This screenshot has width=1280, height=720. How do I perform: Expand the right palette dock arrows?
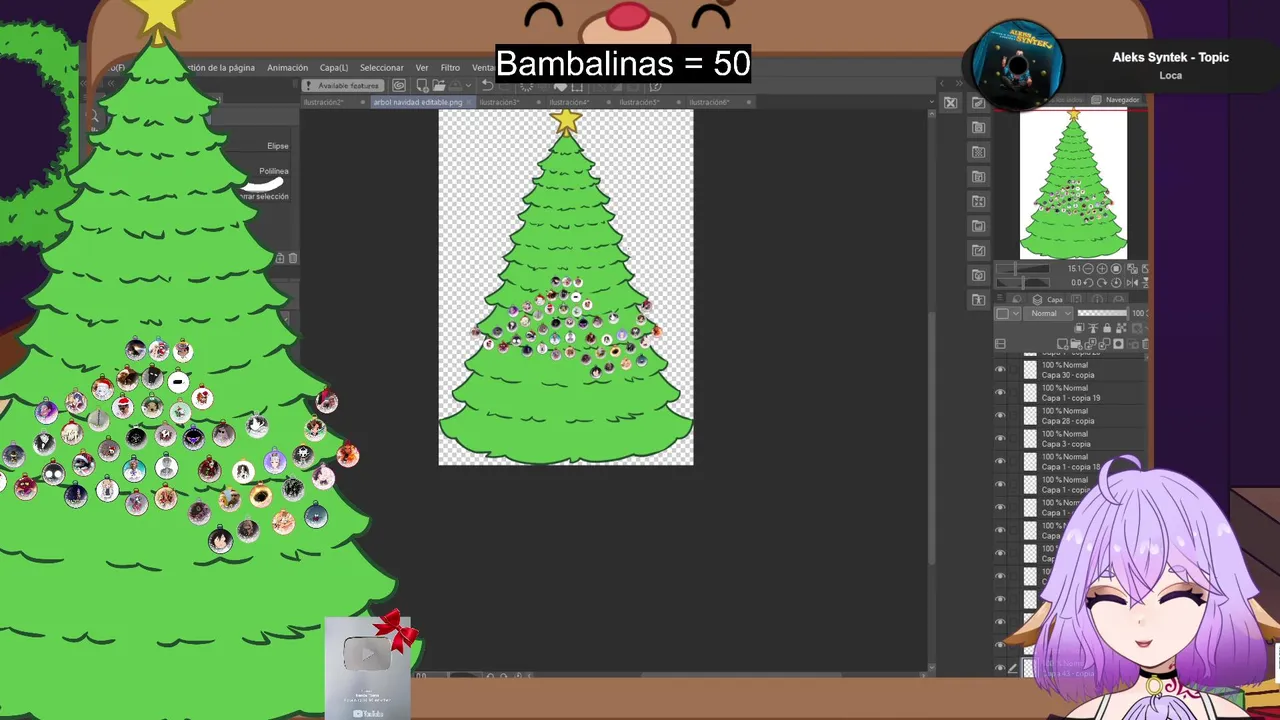click(x=959, y=84)
